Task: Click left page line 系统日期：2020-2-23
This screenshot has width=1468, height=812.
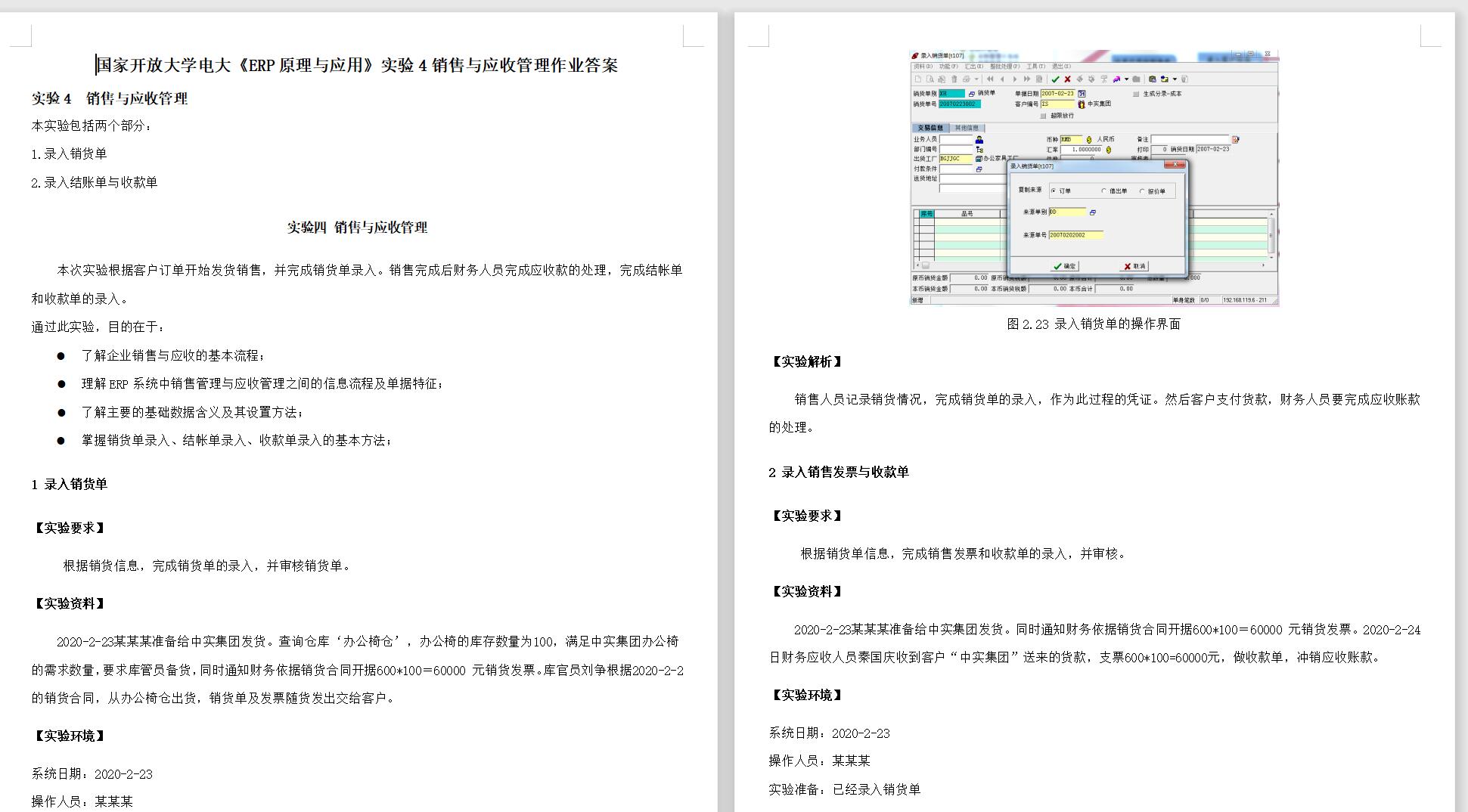Action: pos(92,774)
